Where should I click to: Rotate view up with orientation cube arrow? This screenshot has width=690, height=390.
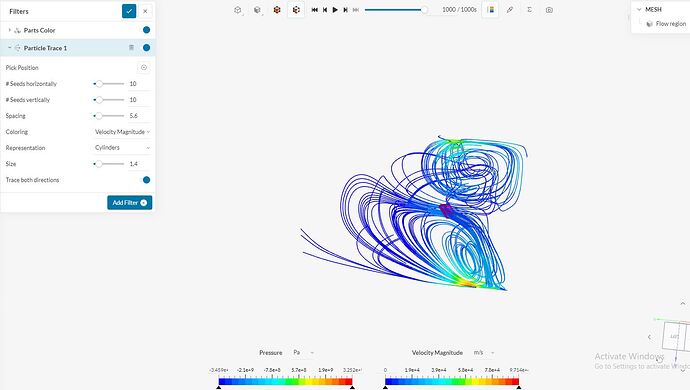(683, 303)
